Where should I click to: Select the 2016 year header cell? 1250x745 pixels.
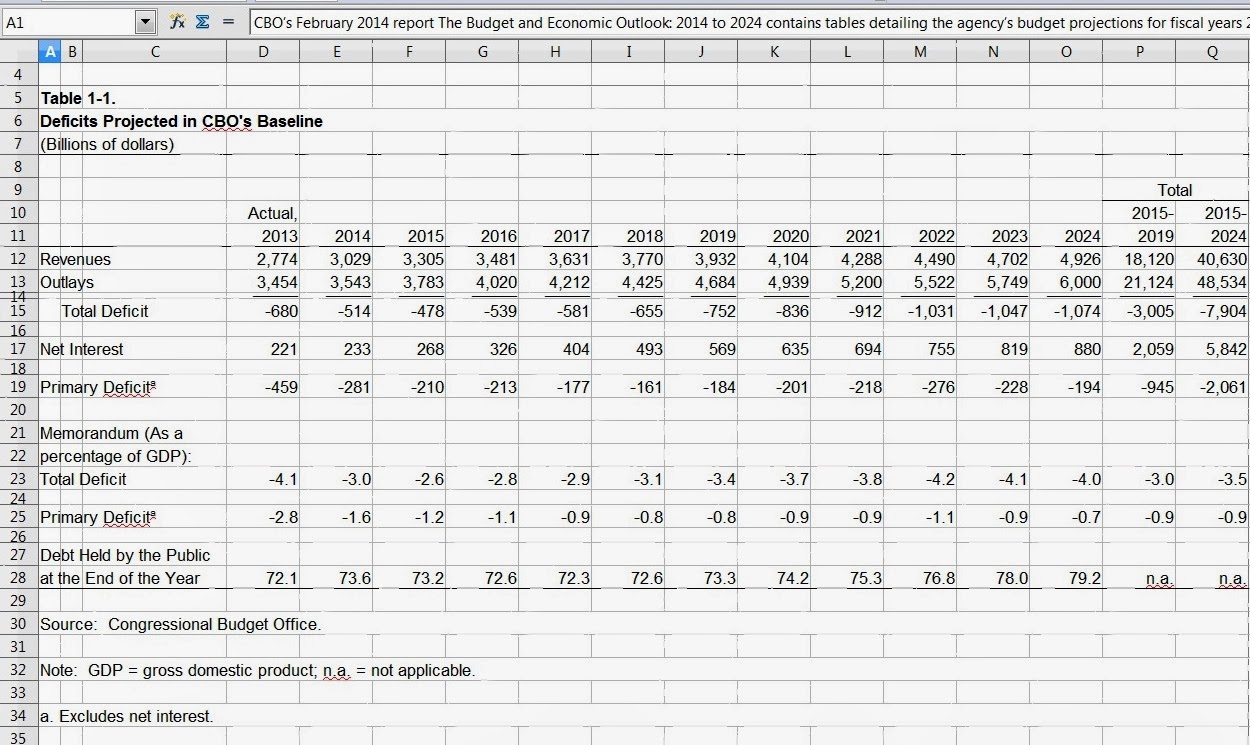[498, 236]
